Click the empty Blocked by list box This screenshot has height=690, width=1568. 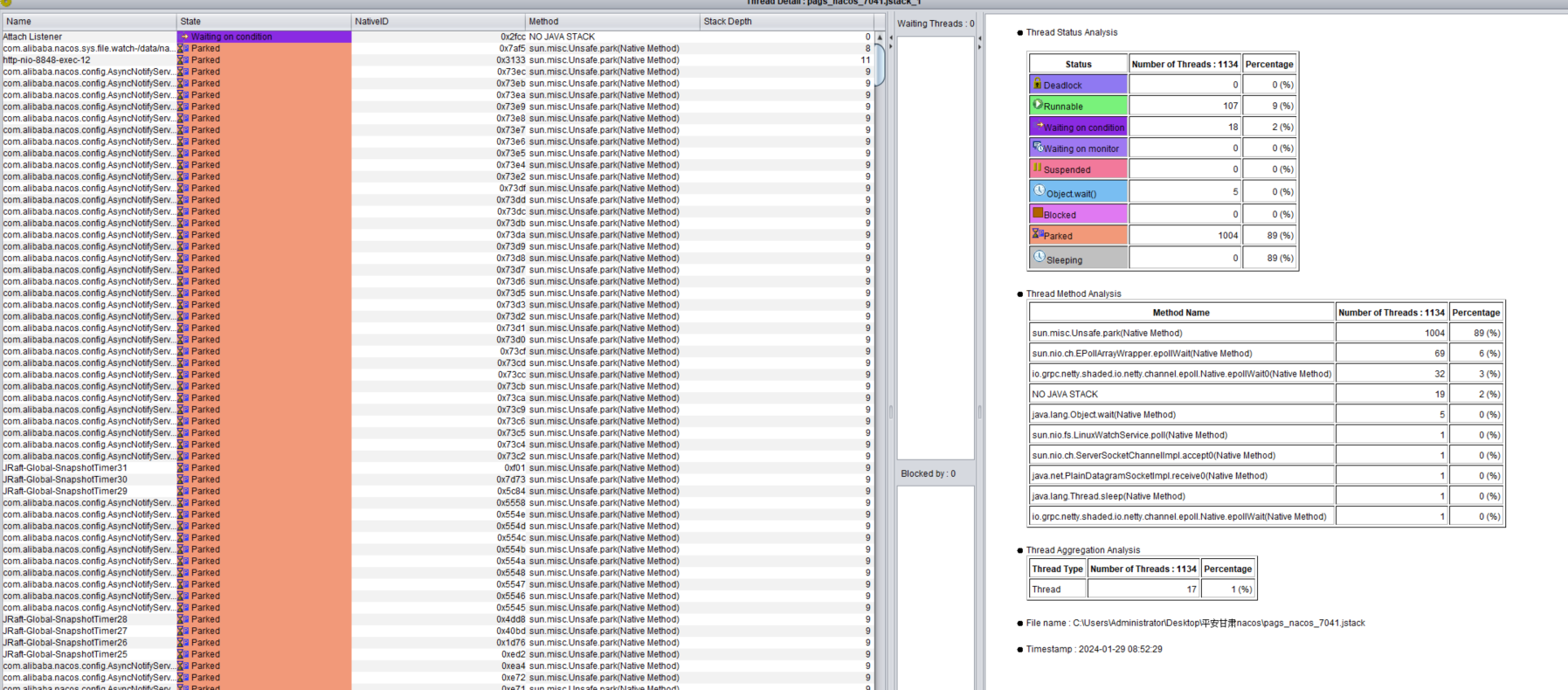click(936, 588)
